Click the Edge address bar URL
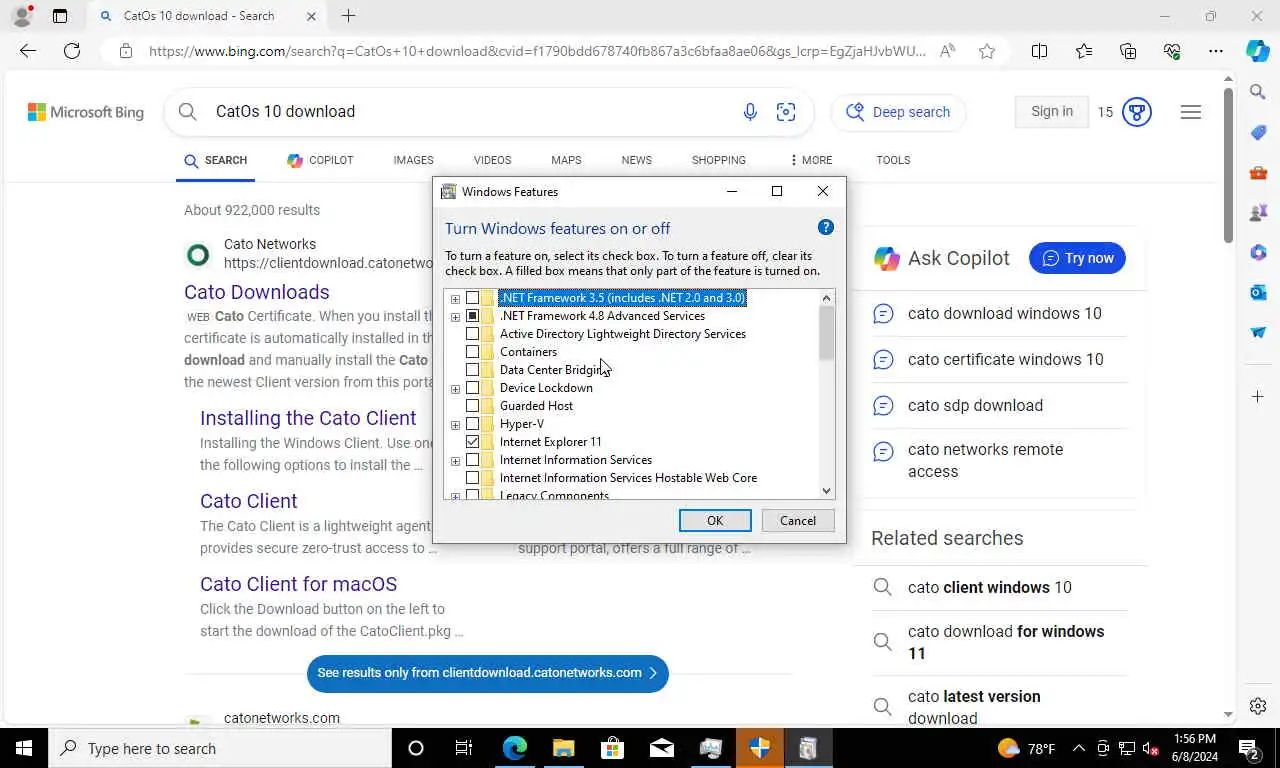1280x768 pixels. (x=537, y=51)
